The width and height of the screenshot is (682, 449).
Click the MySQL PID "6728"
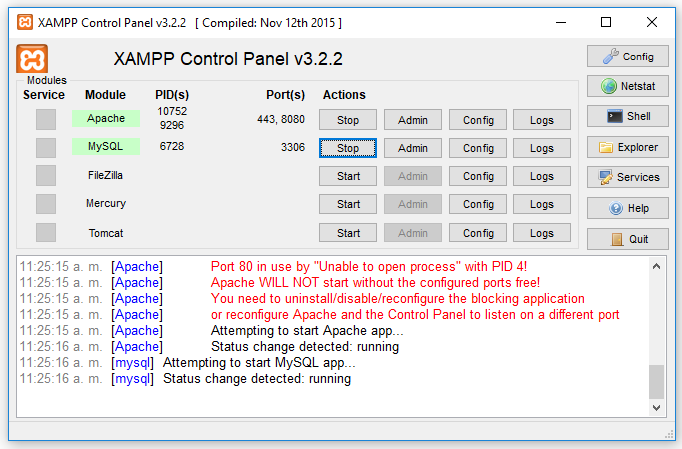point(172,146)
